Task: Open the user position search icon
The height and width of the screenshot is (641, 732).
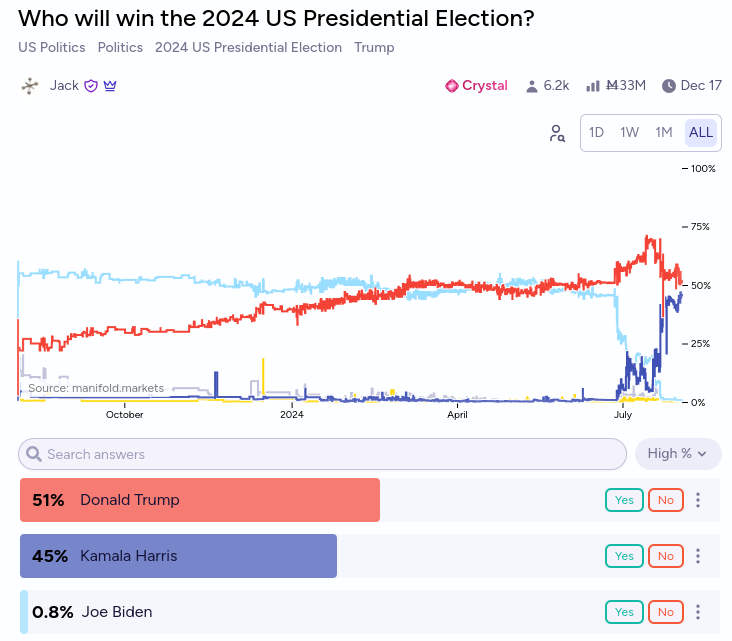Action: pyautogui.click(x=557, y=133)
